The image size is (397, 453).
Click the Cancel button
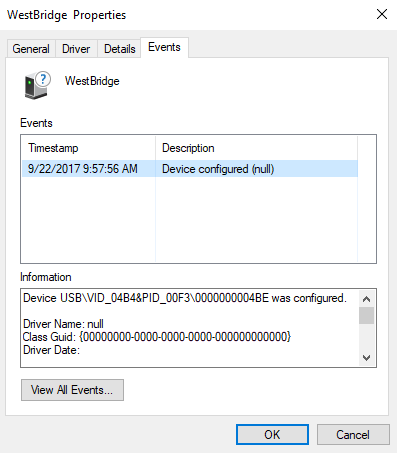click(353, 434)
